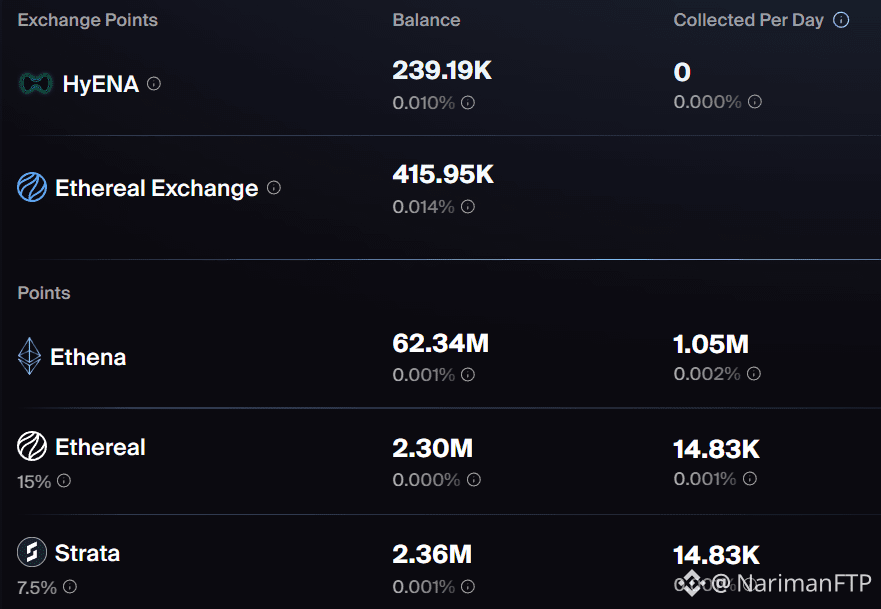Screen dimensions: 881x609
Task: Click the 1.05M Ethena collected value
Action: tap(711, 344)
